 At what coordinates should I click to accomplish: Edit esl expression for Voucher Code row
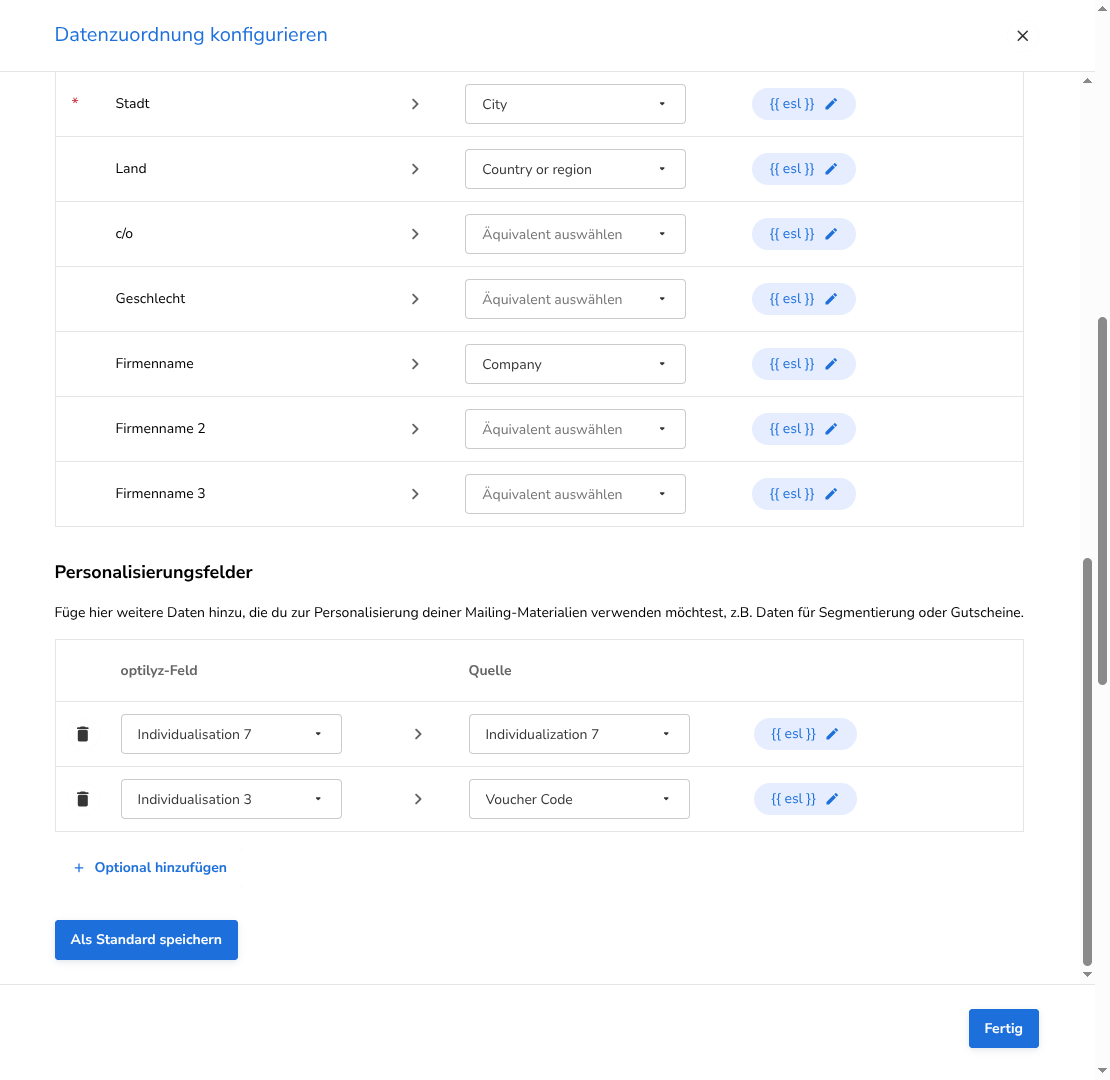tap(805, 799)
